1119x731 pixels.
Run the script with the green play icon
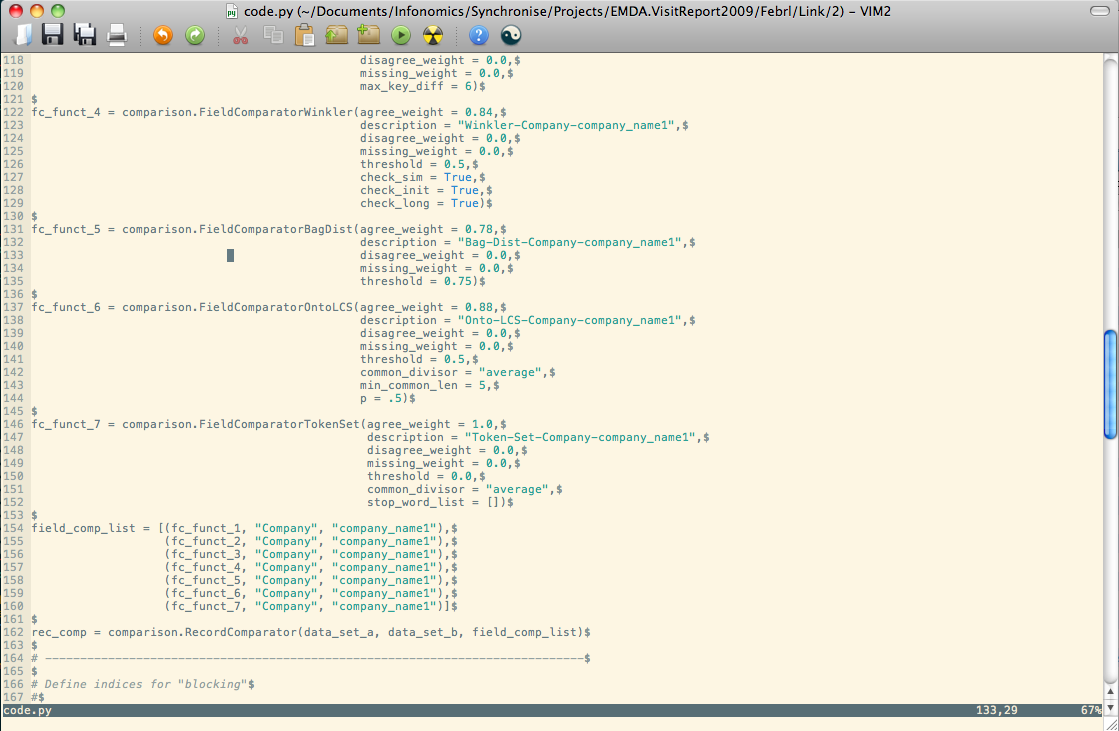coord(401,35)
